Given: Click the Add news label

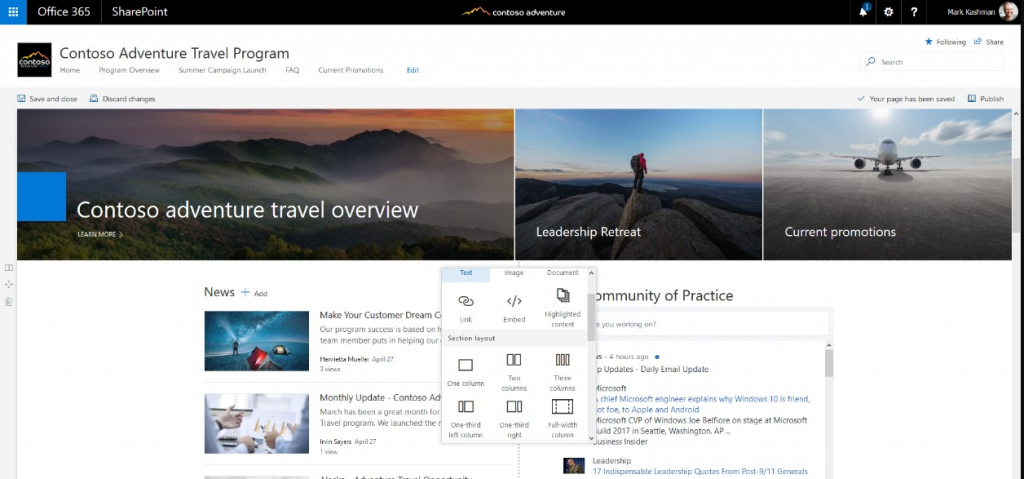Looking at the screenshot, I should (x=261, y=293).
